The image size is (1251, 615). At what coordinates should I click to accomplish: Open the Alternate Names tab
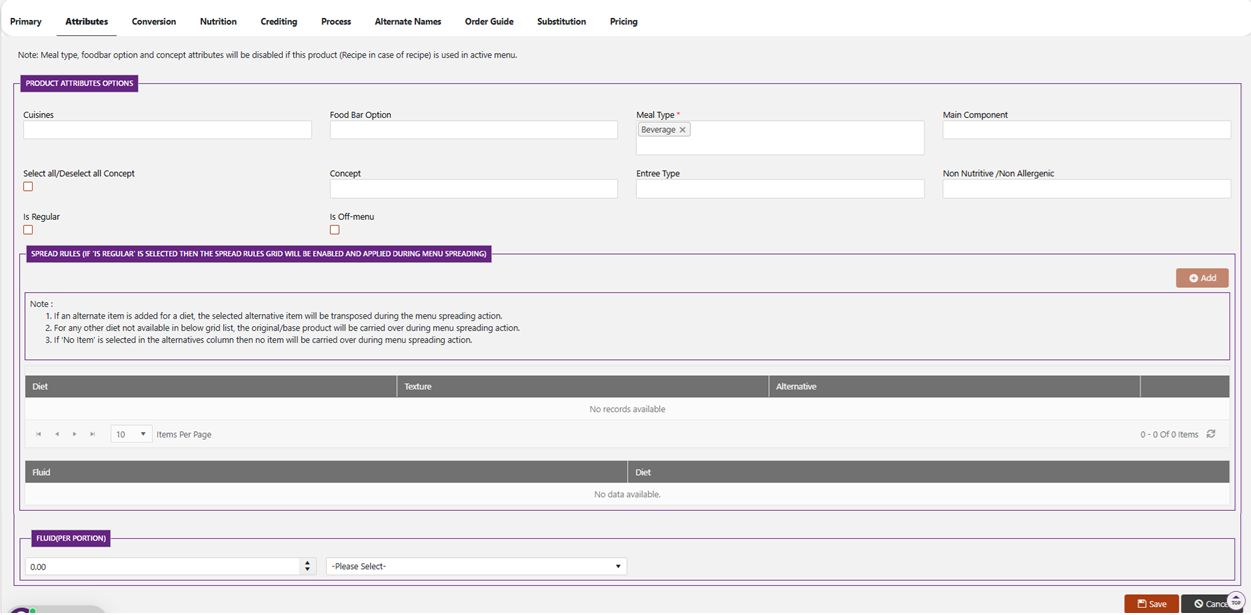click(408, 21)
